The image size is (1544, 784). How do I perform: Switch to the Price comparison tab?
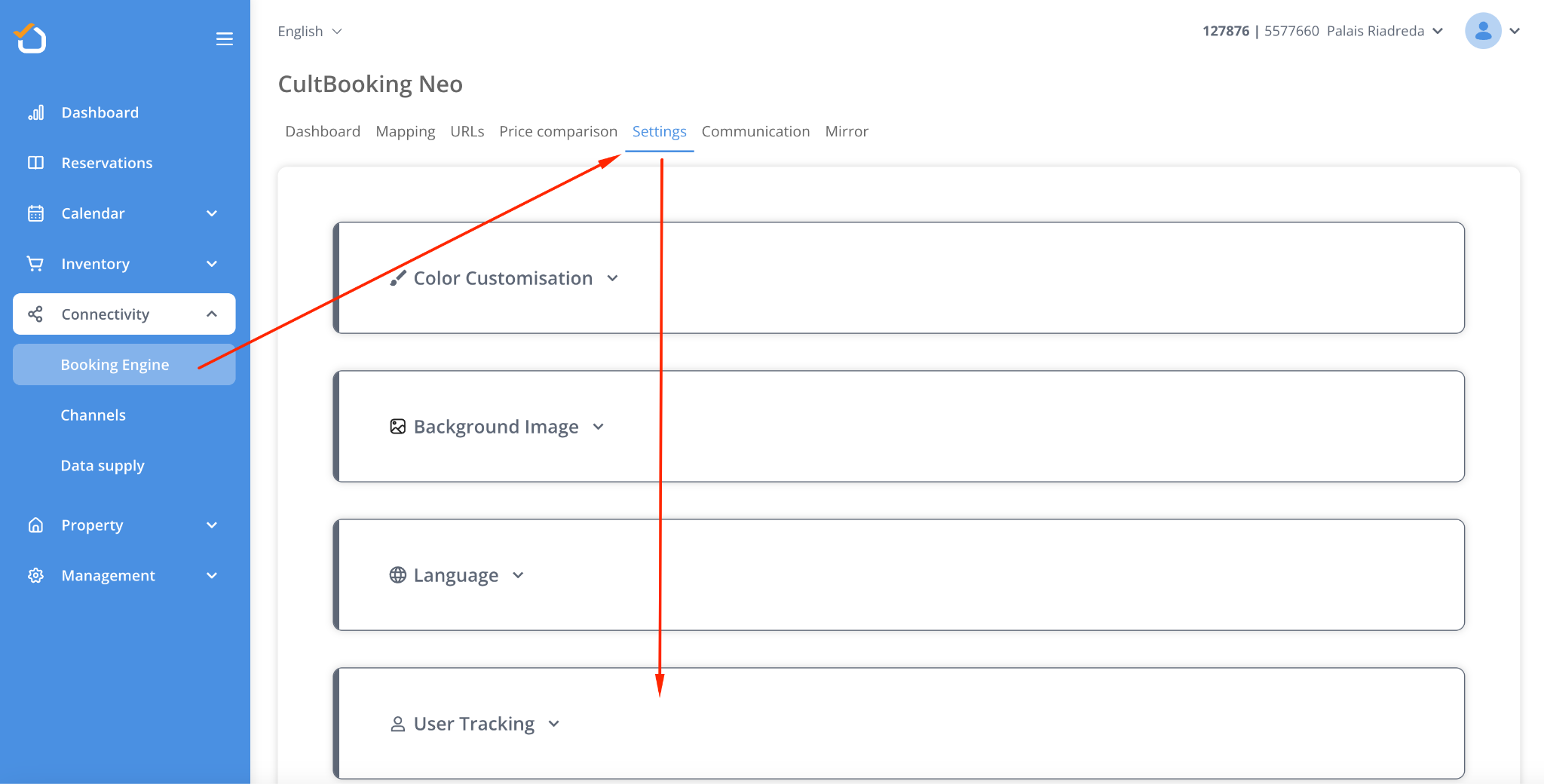click(x=558, y=131)
